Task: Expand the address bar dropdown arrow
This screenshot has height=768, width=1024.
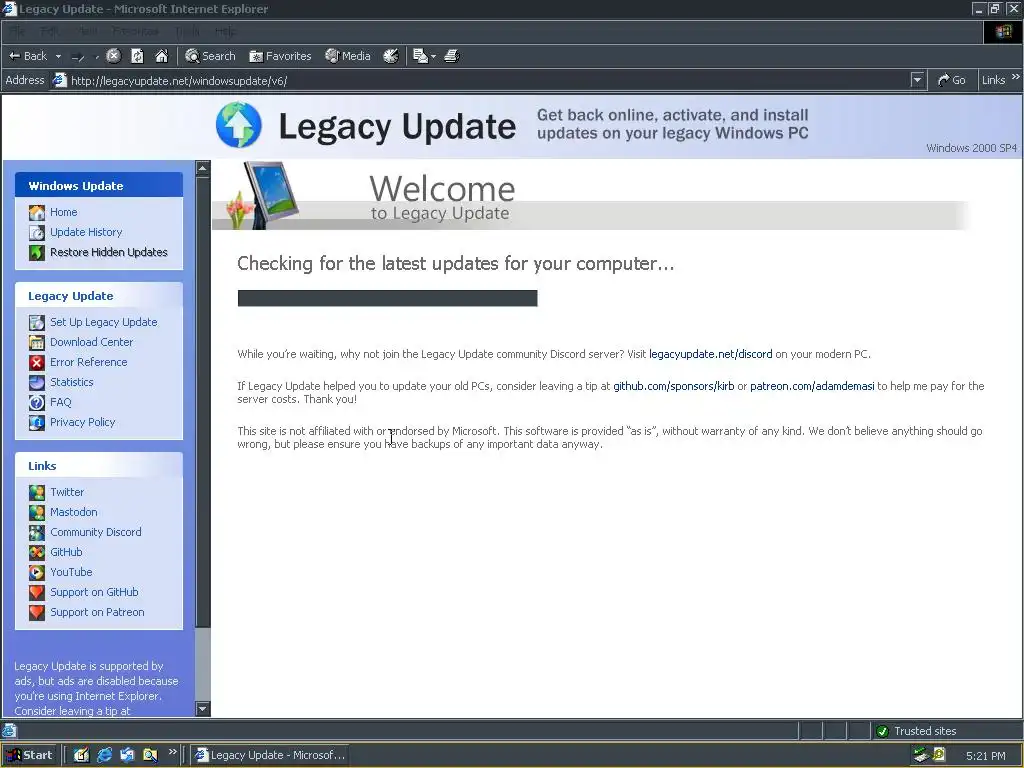Action: [x=918, y=80]
